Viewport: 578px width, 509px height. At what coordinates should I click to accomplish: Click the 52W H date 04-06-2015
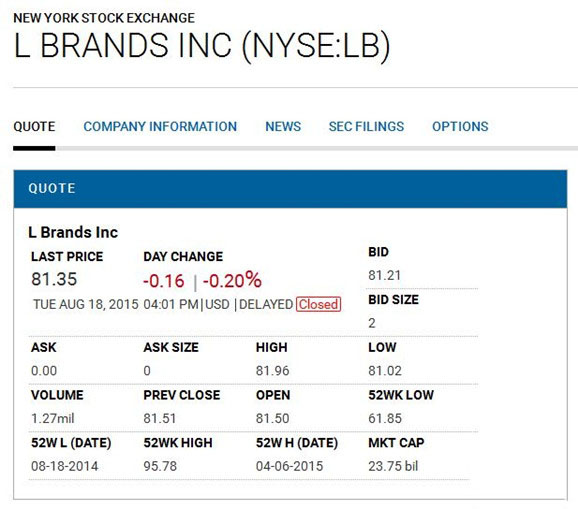289,466
